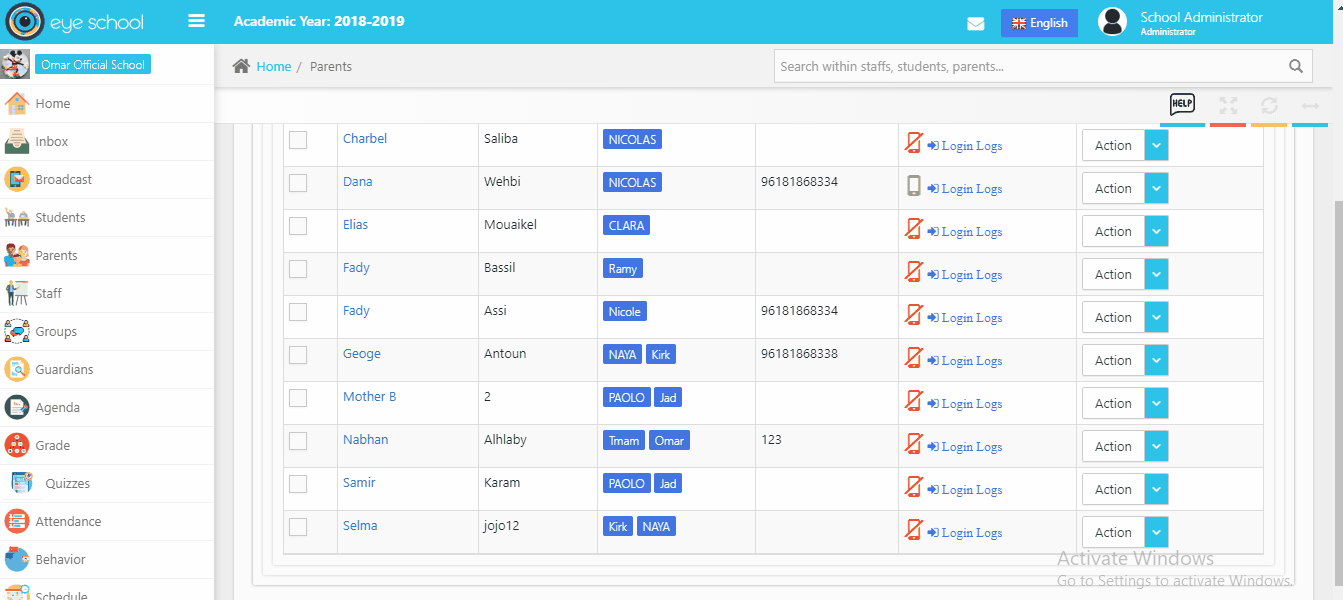Toggle fullscreen with the expand arrows icon

(1228, 106)
